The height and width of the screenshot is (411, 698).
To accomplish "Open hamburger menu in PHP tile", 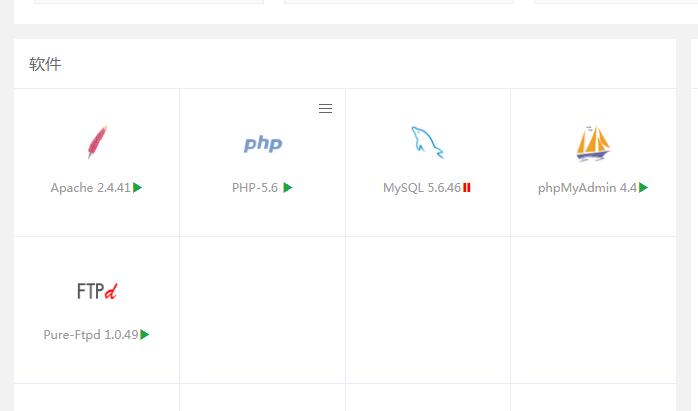I will [x=325, y=108].
